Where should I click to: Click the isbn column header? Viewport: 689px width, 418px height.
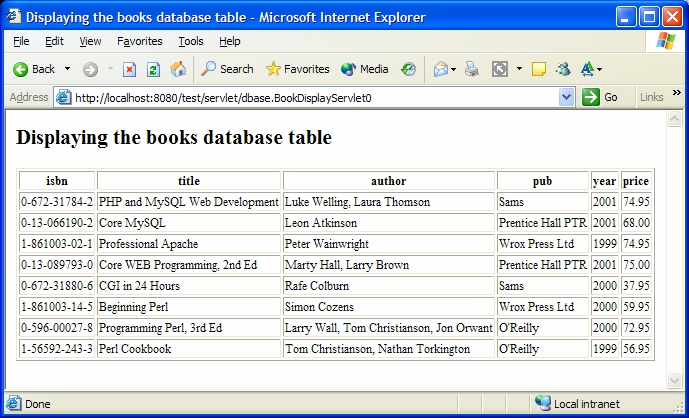click(x=57, y=181)
